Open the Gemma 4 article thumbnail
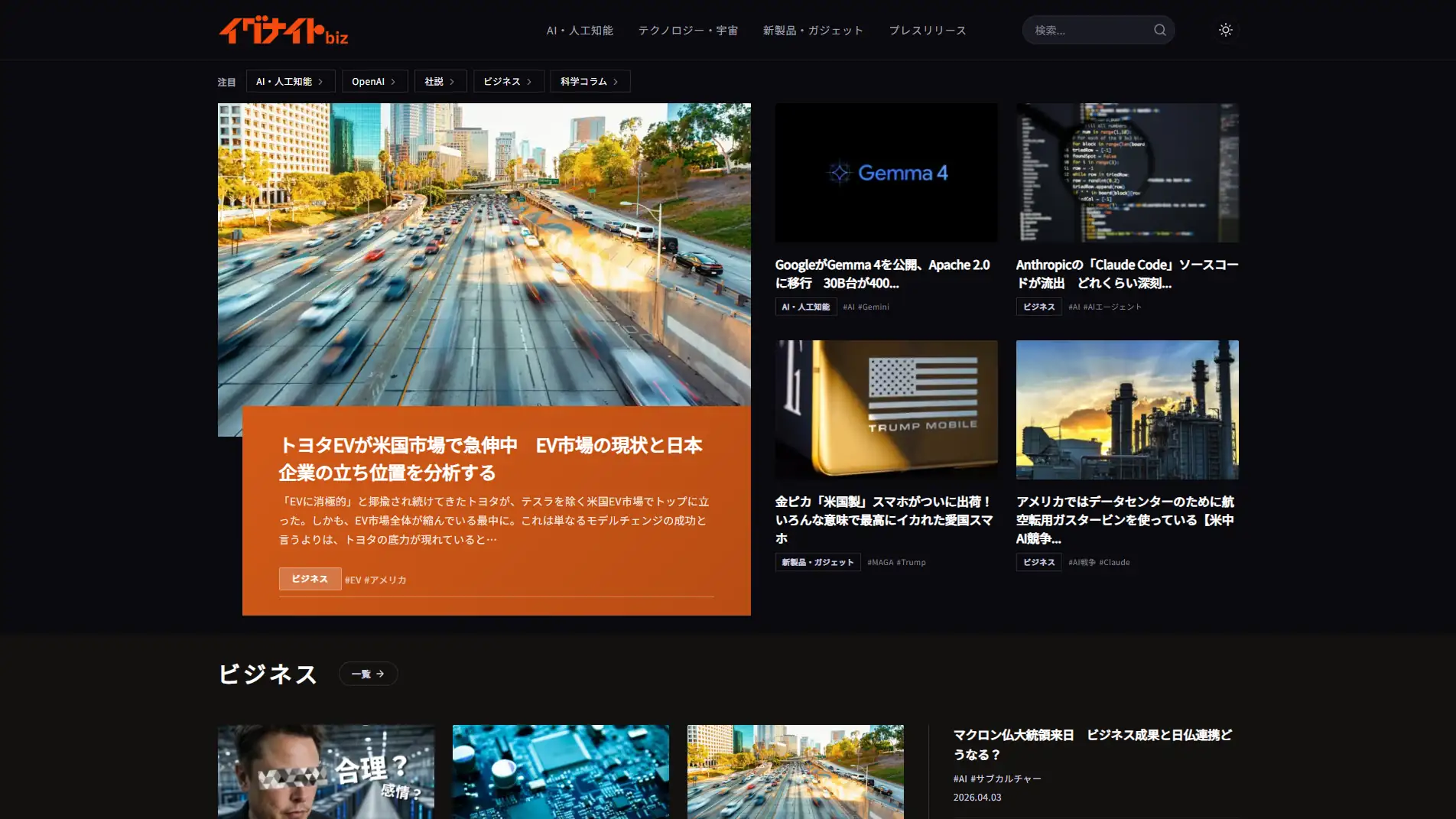 point(886,173)
